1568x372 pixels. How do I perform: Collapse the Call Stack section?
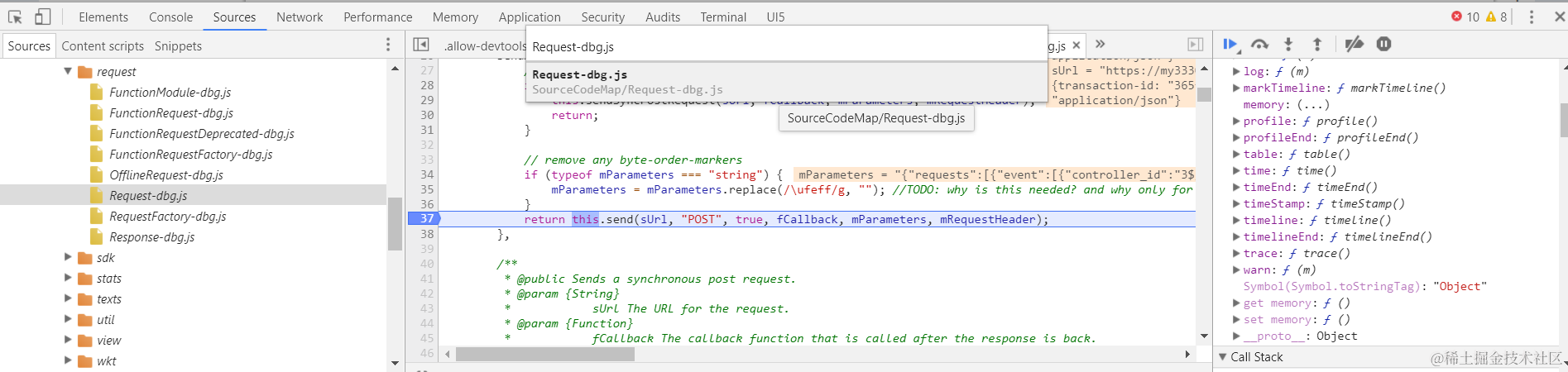point(1223,357)
